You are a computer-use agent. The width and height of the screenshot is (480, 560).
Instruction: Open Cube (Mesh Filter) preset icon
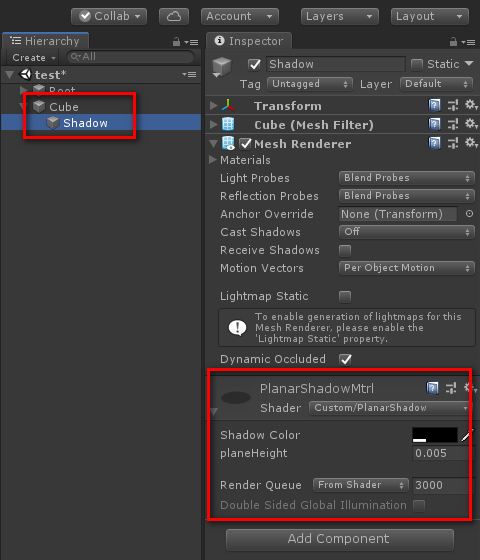(x=453, y=124)
